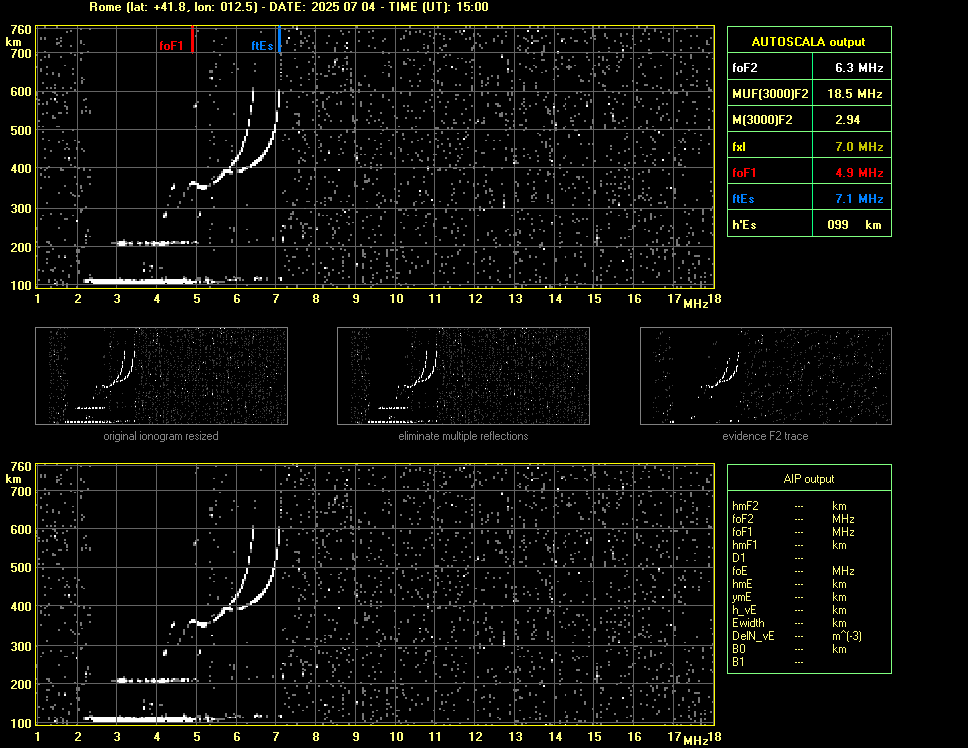968x748 pixels.
Task: Click the 'M(3000)F2' label
Action: click(x=762, y=120)
